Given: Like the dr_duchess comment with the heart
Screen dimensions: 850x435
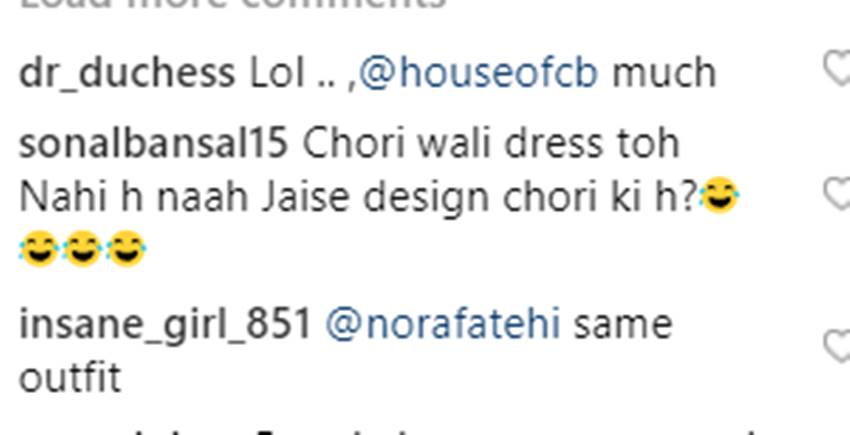Looking at the screenshot, I should [838, 68].
